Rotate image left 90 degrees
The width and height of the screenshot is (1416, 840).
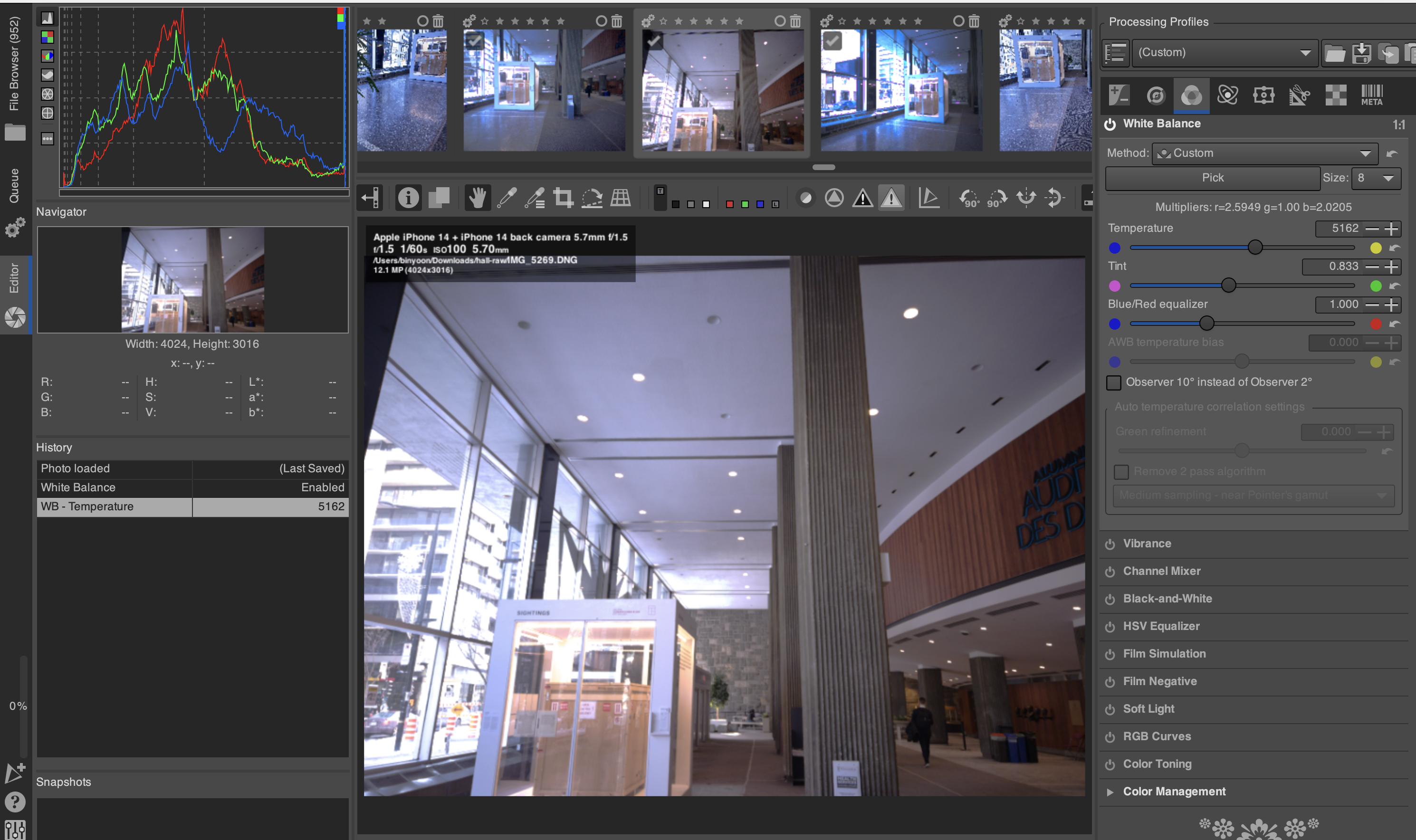coord(968,198)
